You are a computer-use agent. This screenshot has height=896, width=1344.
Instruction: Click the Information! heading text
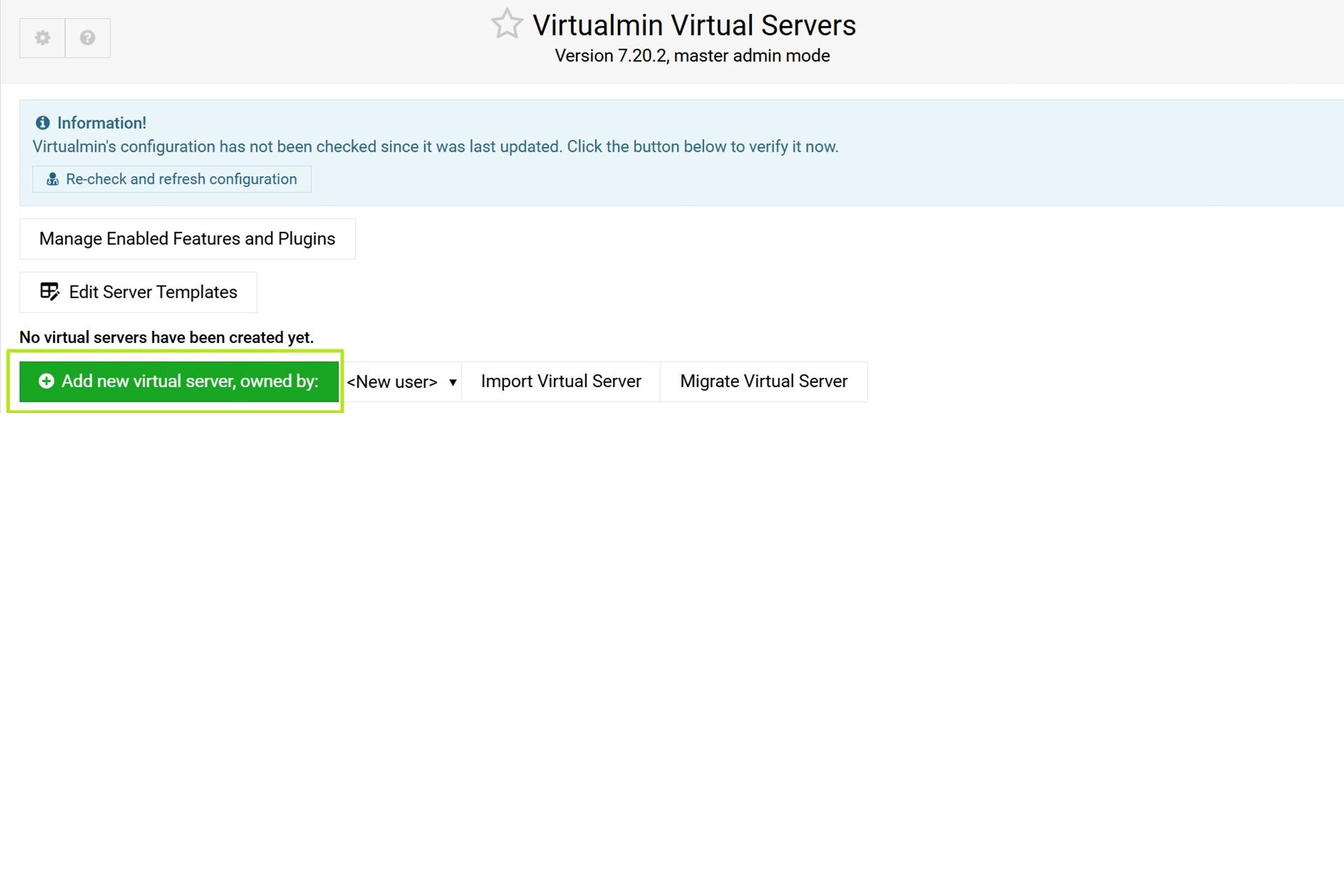tap(101, 123)
